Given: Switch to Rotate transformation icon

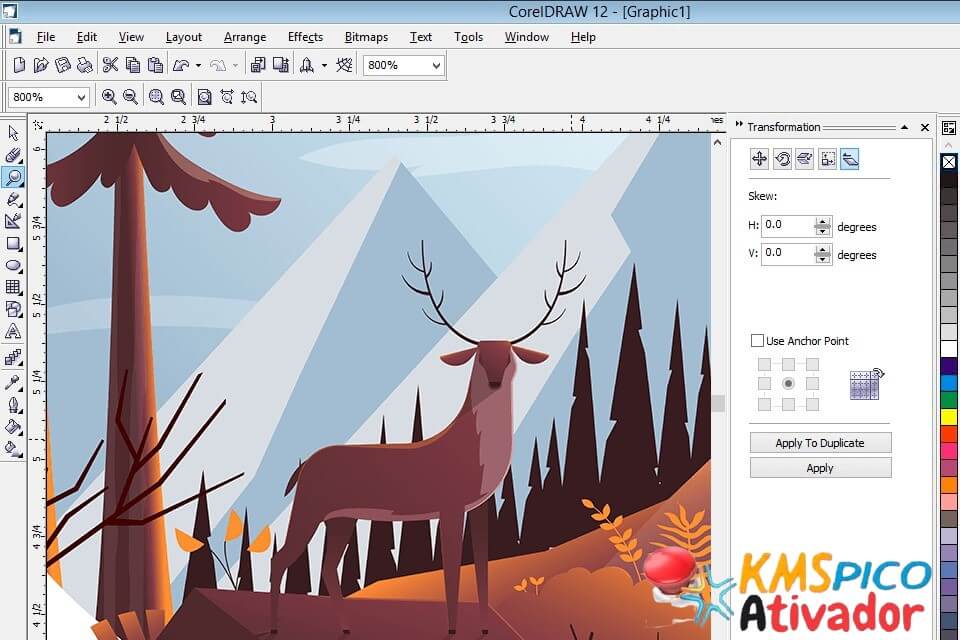Looking at the screenshot, I should (782, 159).
